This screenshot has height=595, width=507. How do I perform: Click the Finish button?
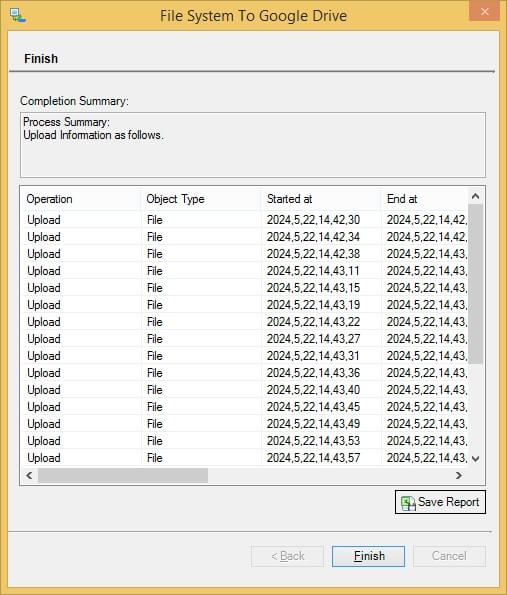[x=368, y=556]
